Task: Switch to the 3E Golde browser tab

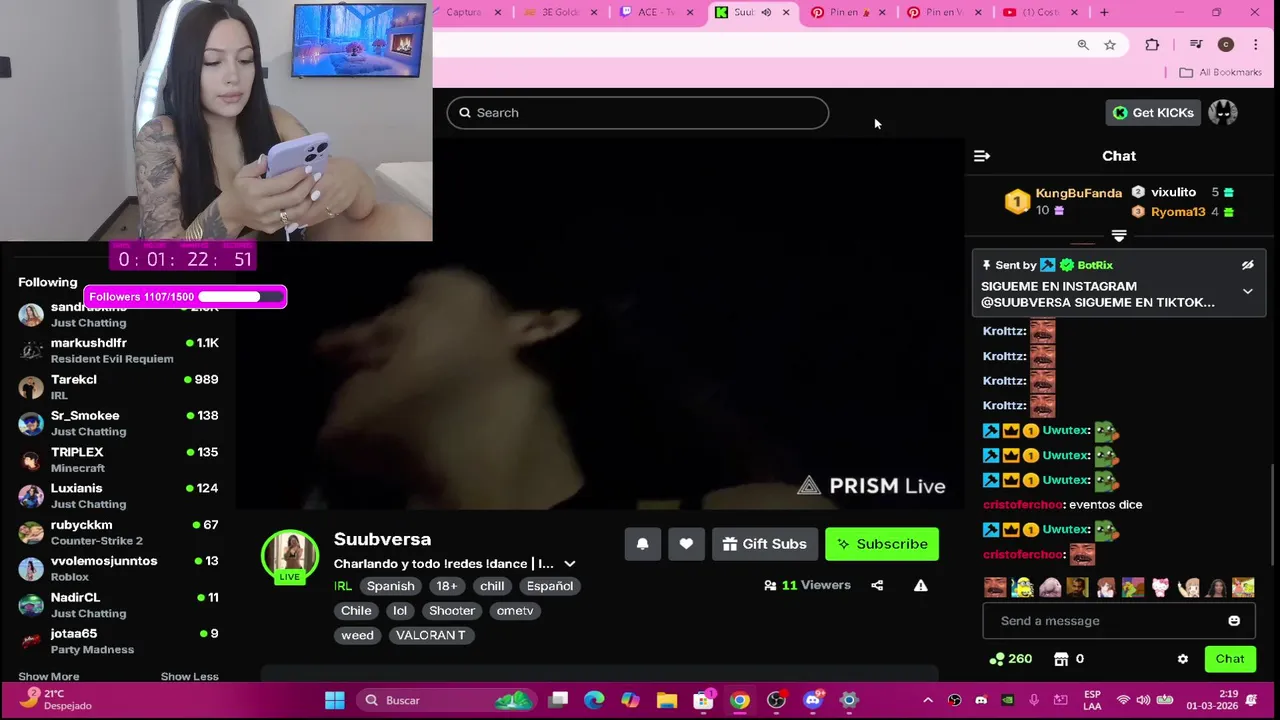Action: (562, 12)
